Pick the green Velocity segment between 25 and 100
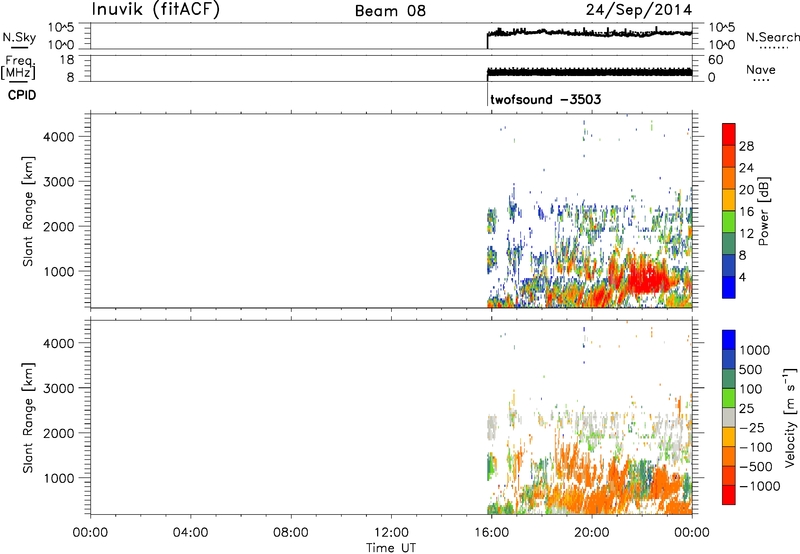Viewport: 800px width, 554px height. pos(729,398)
